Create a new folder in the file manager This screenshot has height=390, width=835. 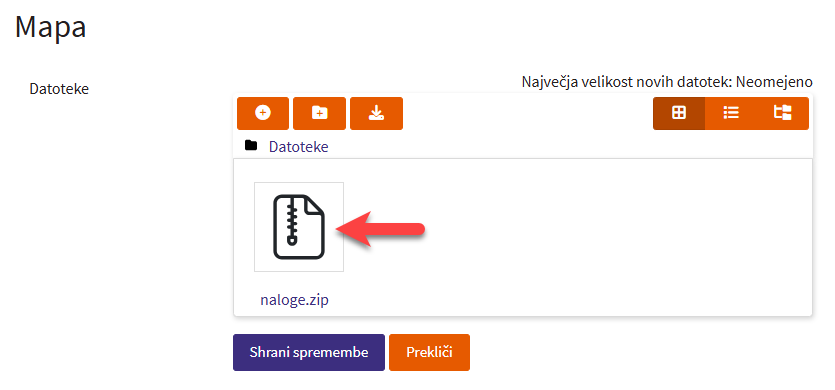[x=320, y=113]
